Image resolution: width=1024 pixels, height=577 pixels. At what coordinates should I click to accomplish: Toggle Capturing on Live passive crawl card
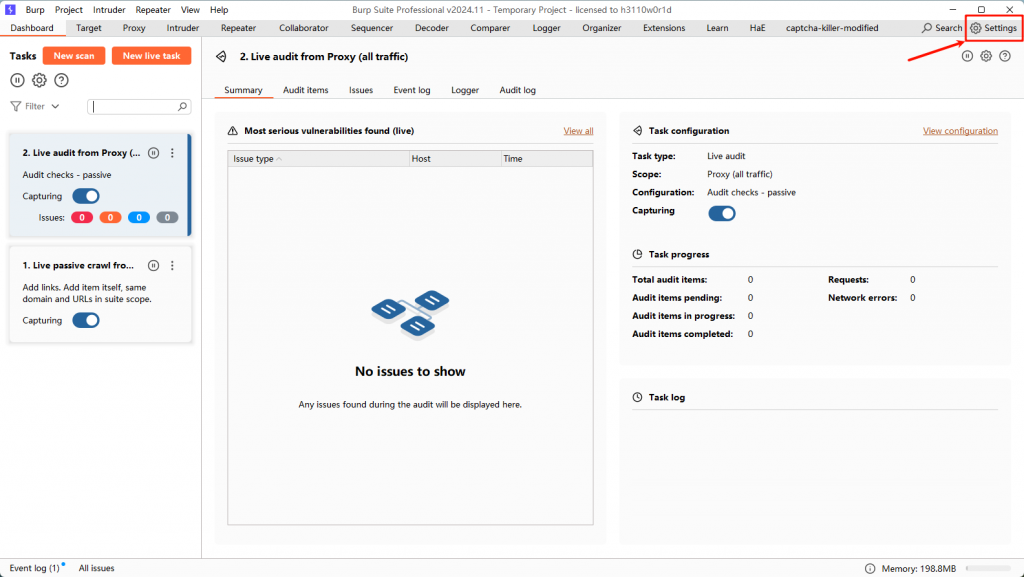click(x=86, y=320)
